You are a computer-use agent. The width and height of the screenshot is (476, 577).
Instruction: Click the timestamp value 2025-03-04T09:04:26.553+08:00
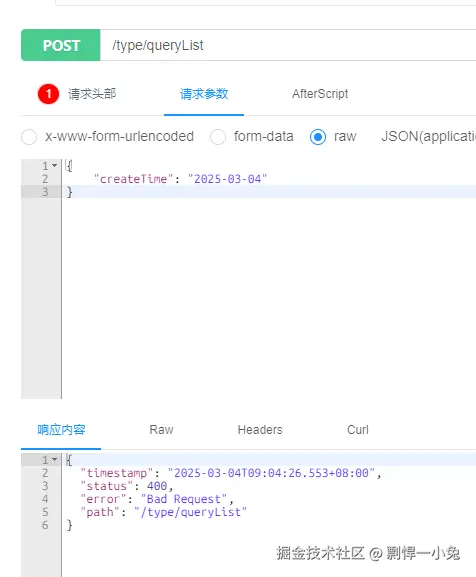271,473
